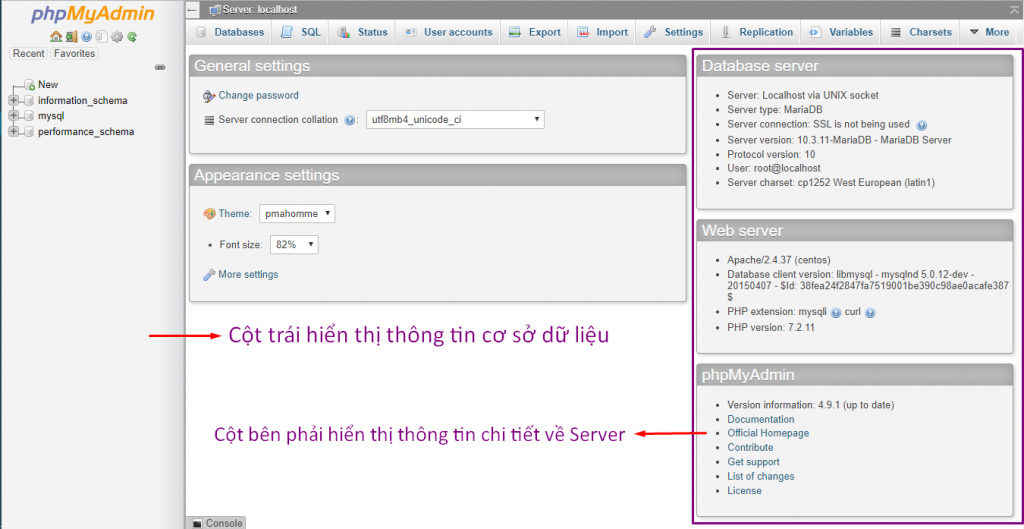This screenshot has height=529, width=1024.
Task: Open the Export tab
Action: pos(535,32)
